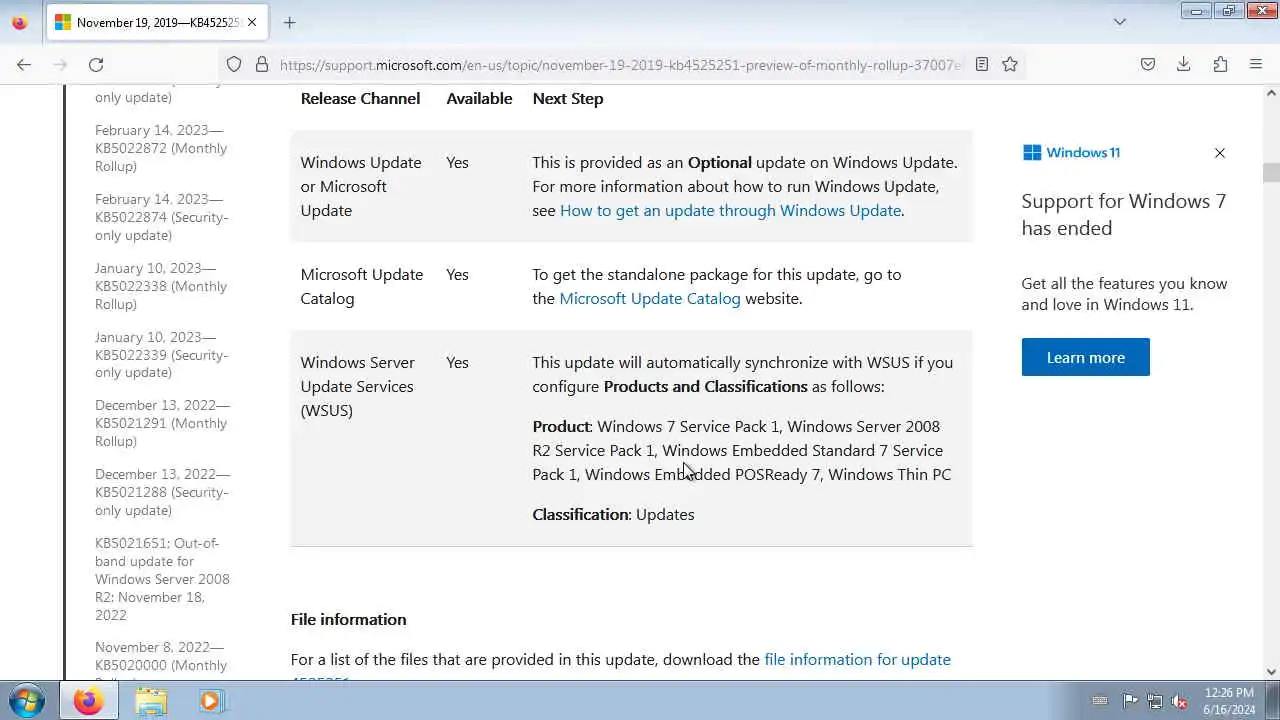
Task: Open a new tab
Action: click(289, 22)
